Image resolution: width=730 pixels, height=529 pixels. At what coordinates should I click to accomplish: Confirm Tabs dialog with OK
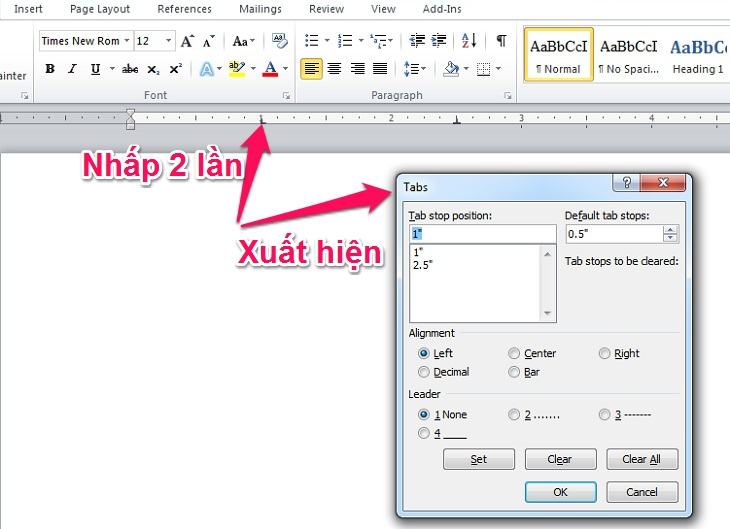tap(560, 492)
